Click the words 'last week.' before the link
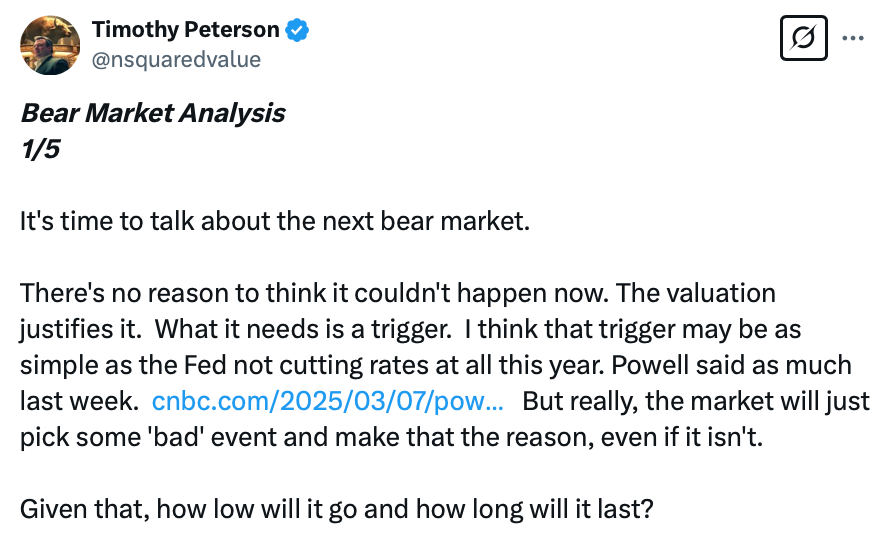Image resolution: width=890 pixels, height=545 pixels. coord(78,401)
